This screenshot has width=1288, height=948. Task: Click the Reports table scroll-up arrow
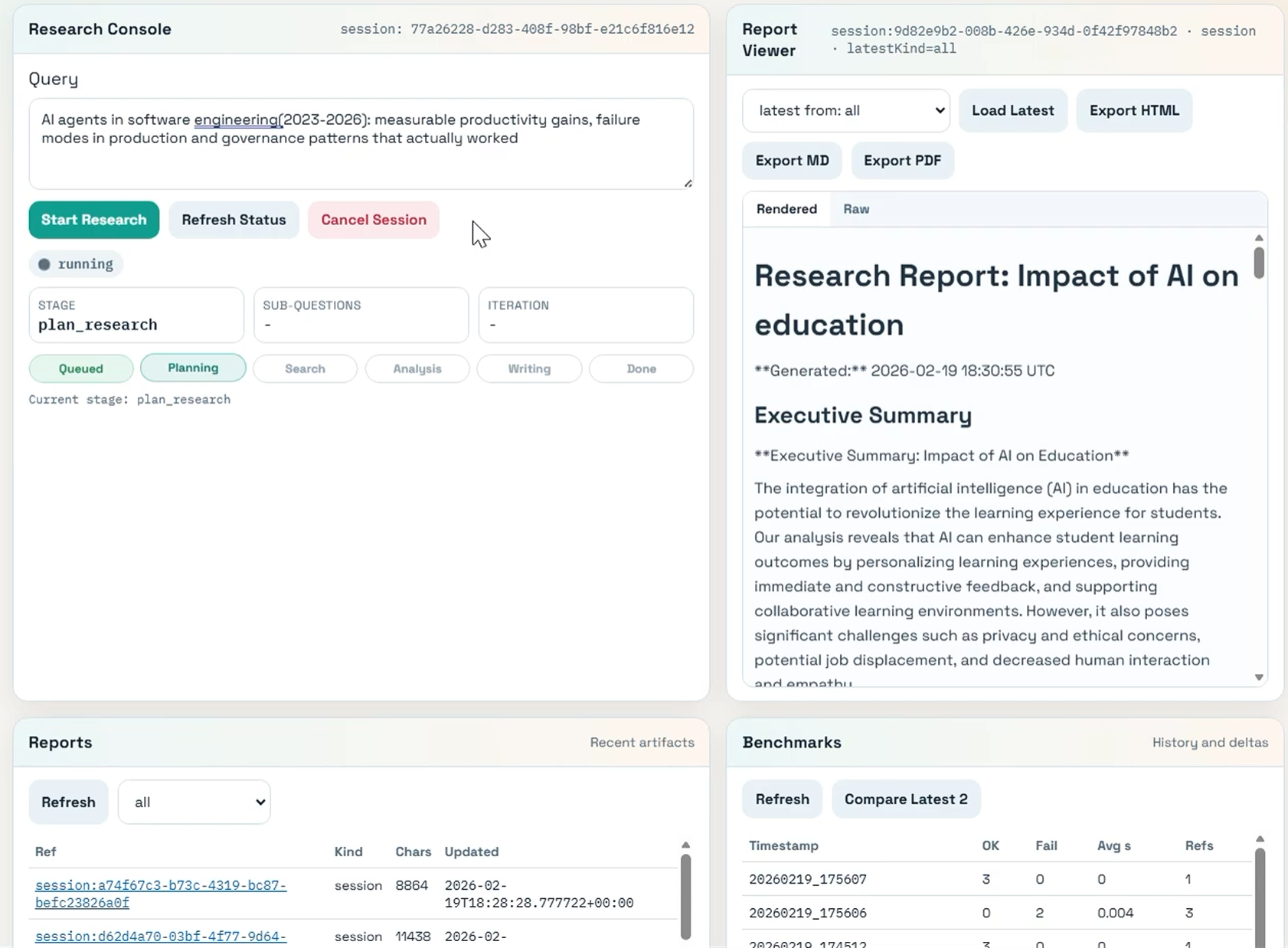[685, 845]
